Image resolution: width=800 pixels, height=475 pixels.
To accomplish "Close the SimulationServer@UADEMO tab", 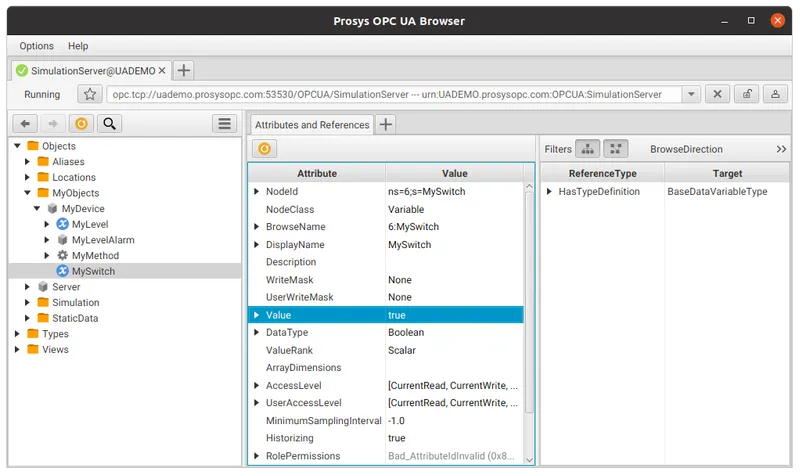I will pos(162,70).
